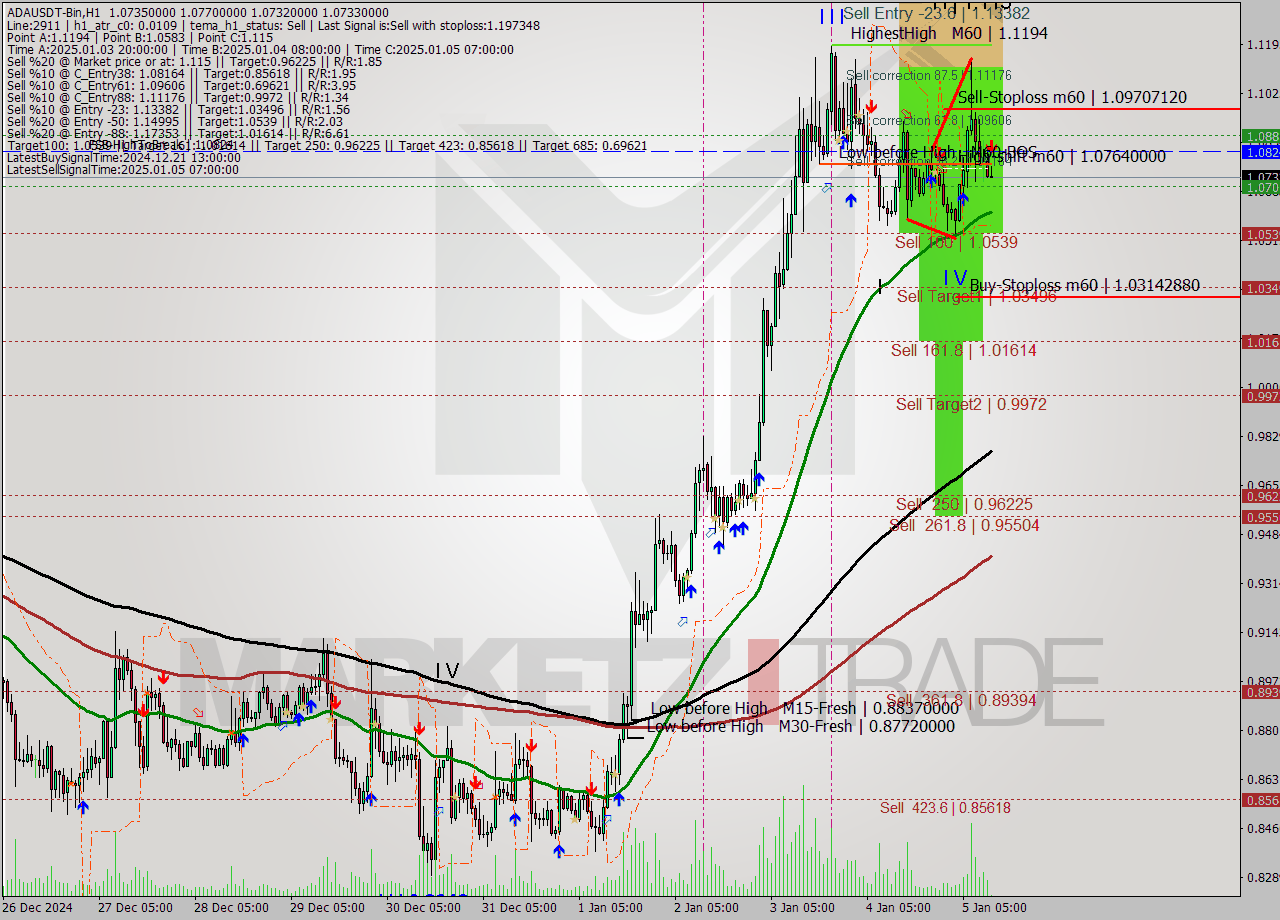Click the red 0.955 price tag
1280x920 pixels.
coord(1260,517)
